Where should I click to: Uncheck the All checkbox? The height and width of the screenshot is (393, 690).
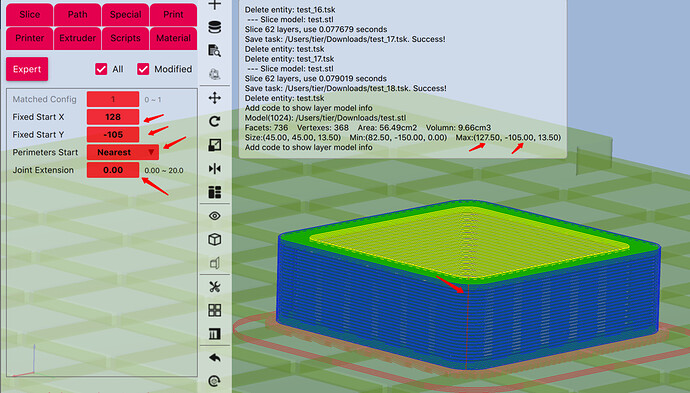tap(101, 69)
